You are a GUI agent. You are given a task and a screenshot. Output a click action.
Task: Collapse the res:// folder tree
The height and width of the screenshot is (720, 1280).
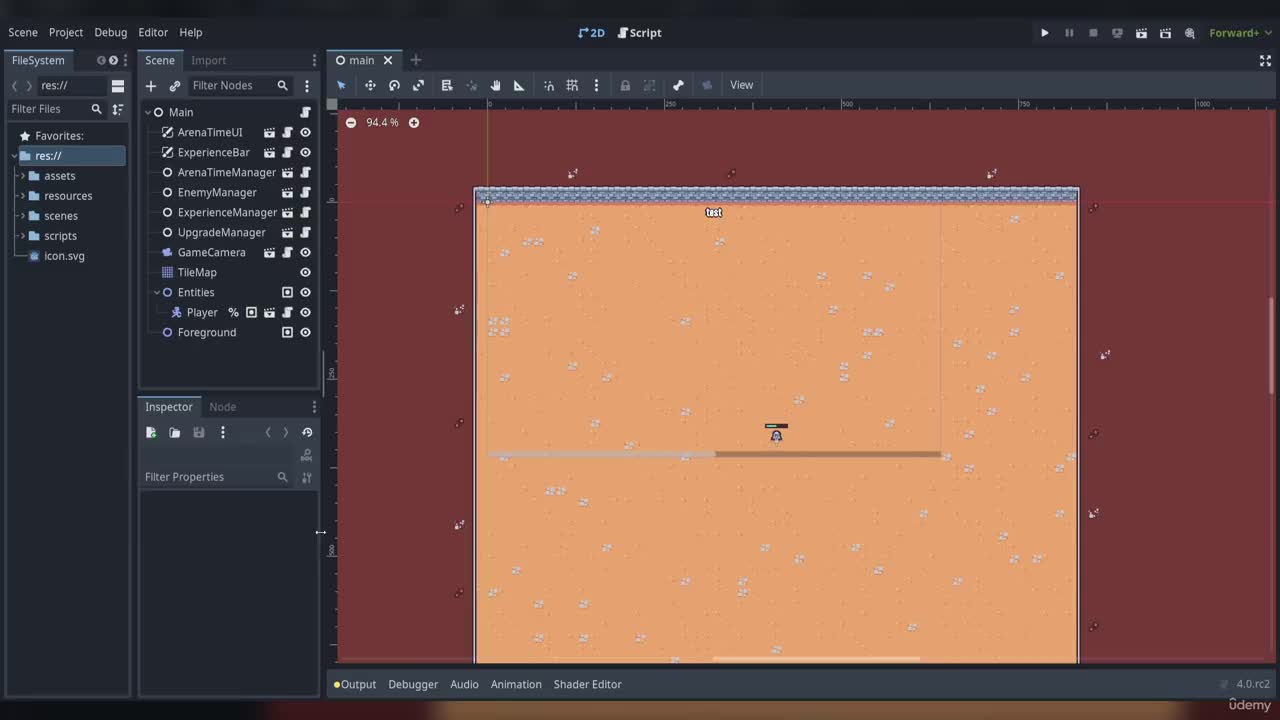coord(13,156)
